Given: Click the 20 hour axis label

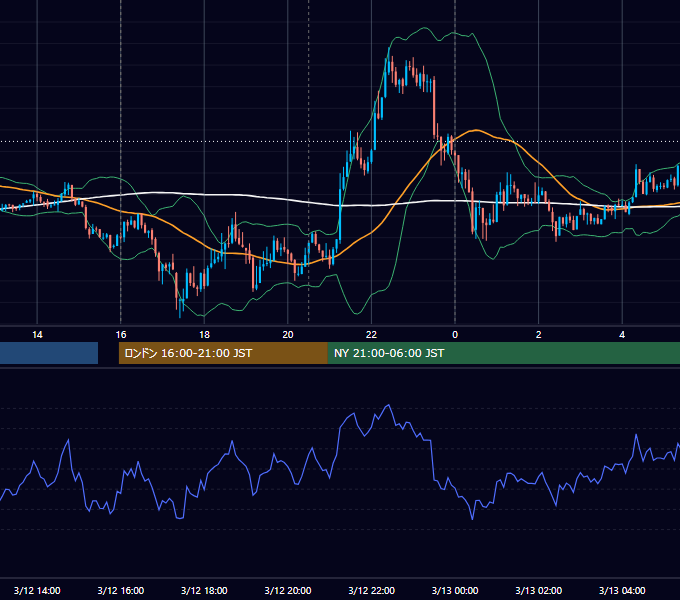Looking at the screenshot, I should (x=288, y=335).
